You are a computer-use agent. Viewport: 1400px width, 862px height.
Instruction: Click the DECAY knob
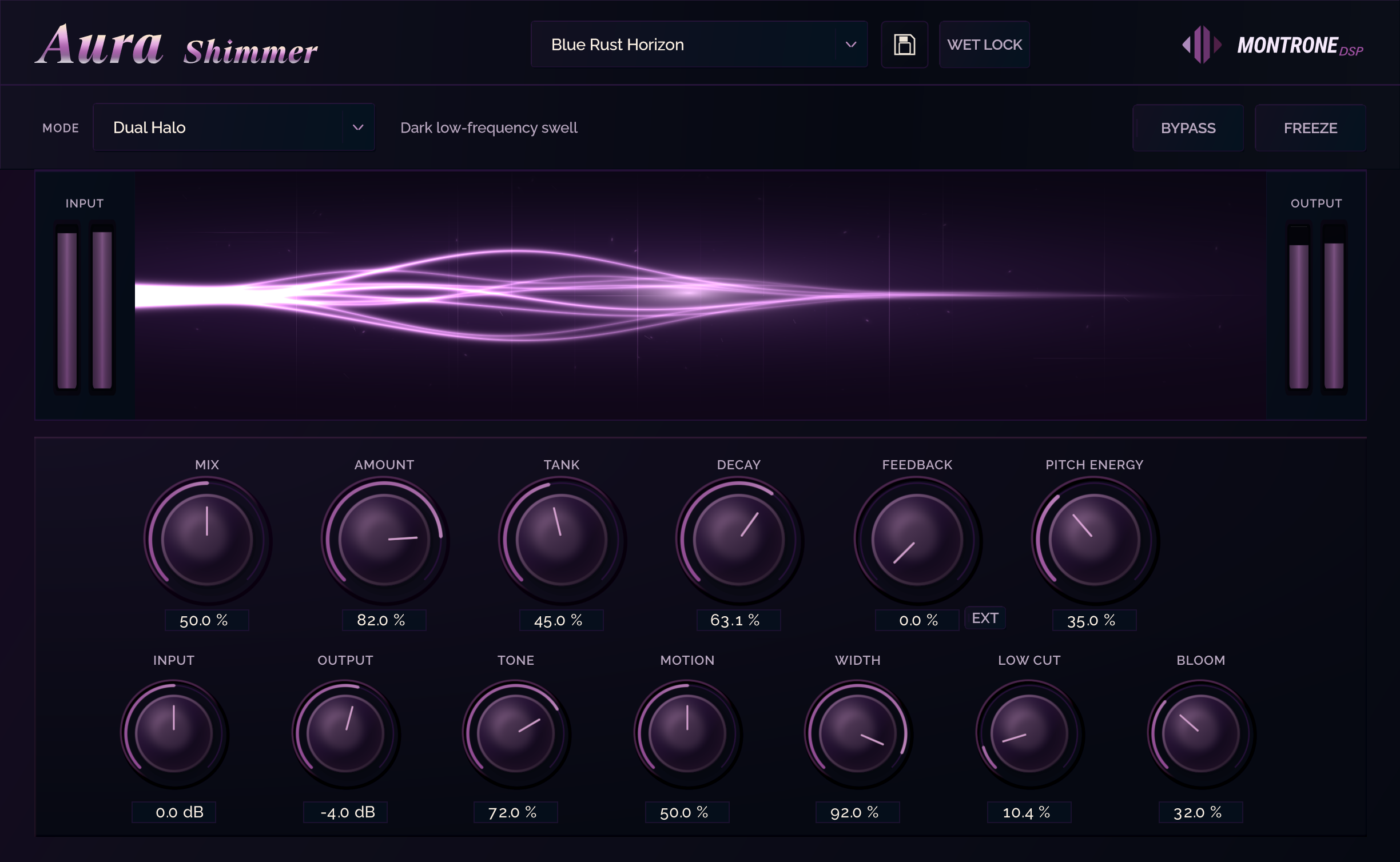tap(739, 540)
